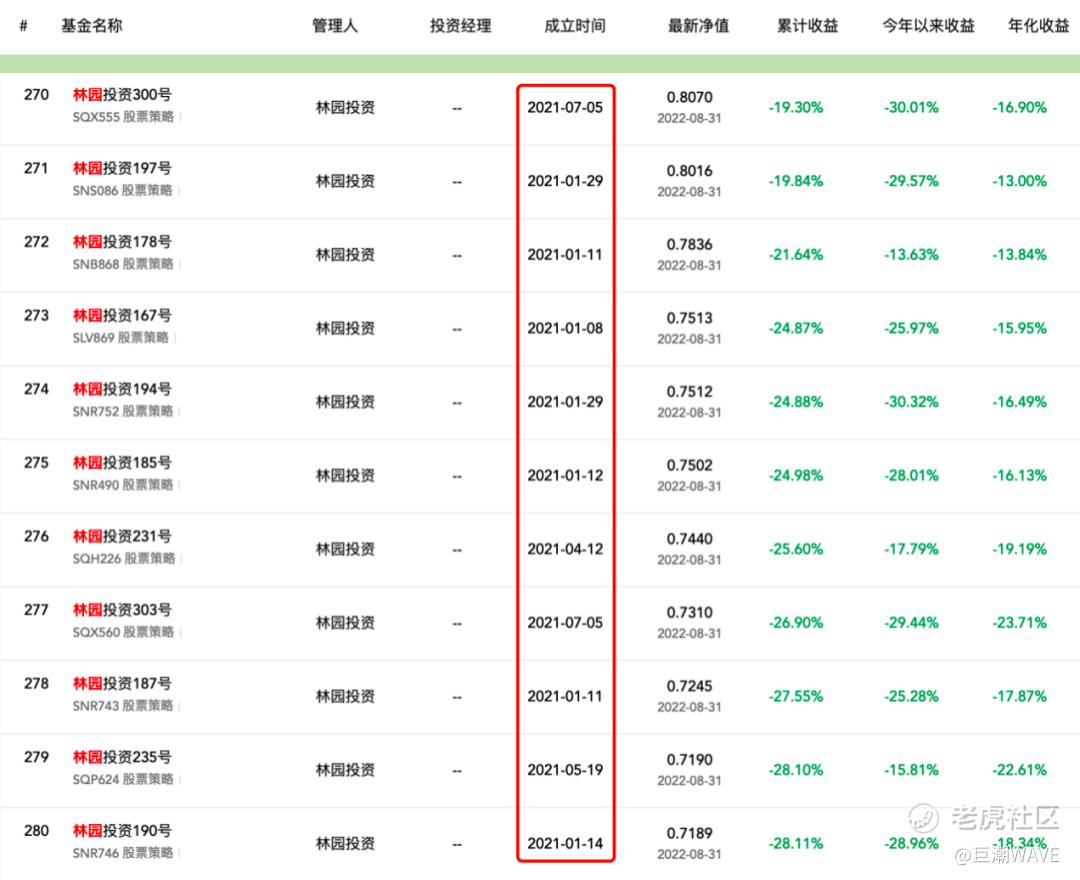Open fund 林园投资167号
Image resolution: width=1080 pixels, height=880 pixels.
coord(122,316)
